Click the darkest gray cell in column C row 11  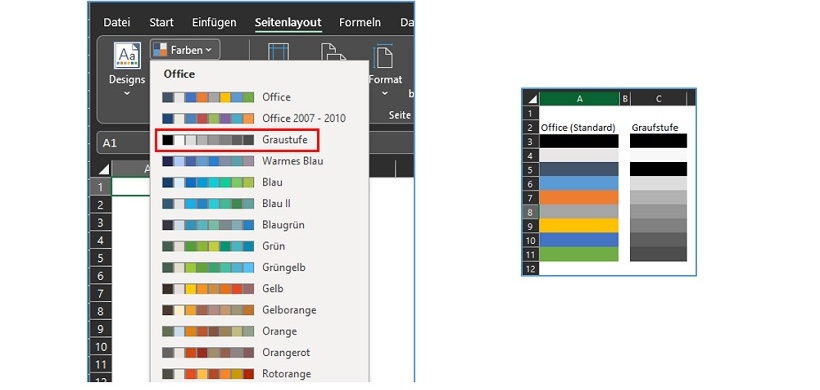point(658,254)
